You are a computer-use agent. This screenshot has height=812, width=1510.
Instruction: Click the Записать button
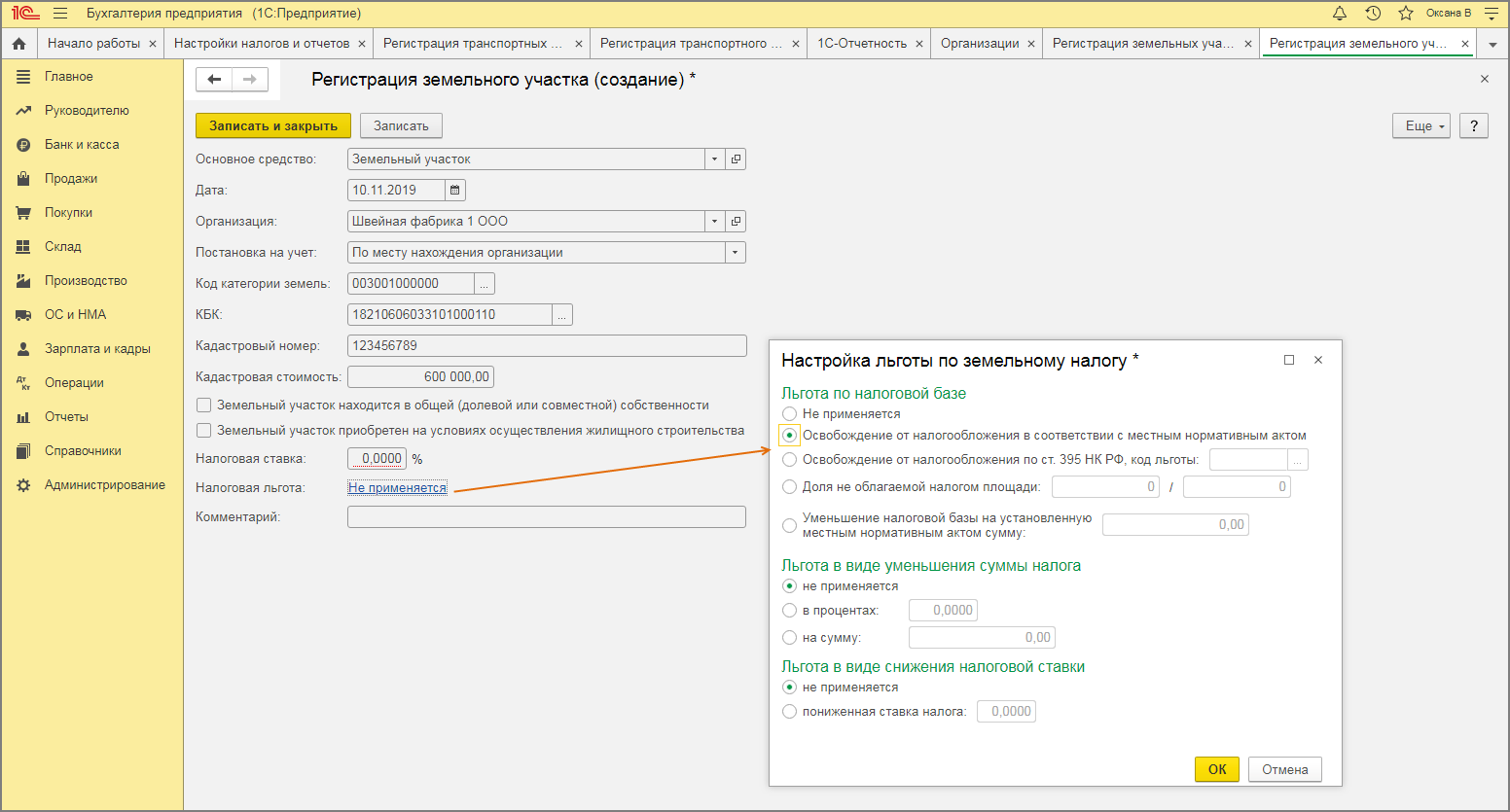coord(401,126)
